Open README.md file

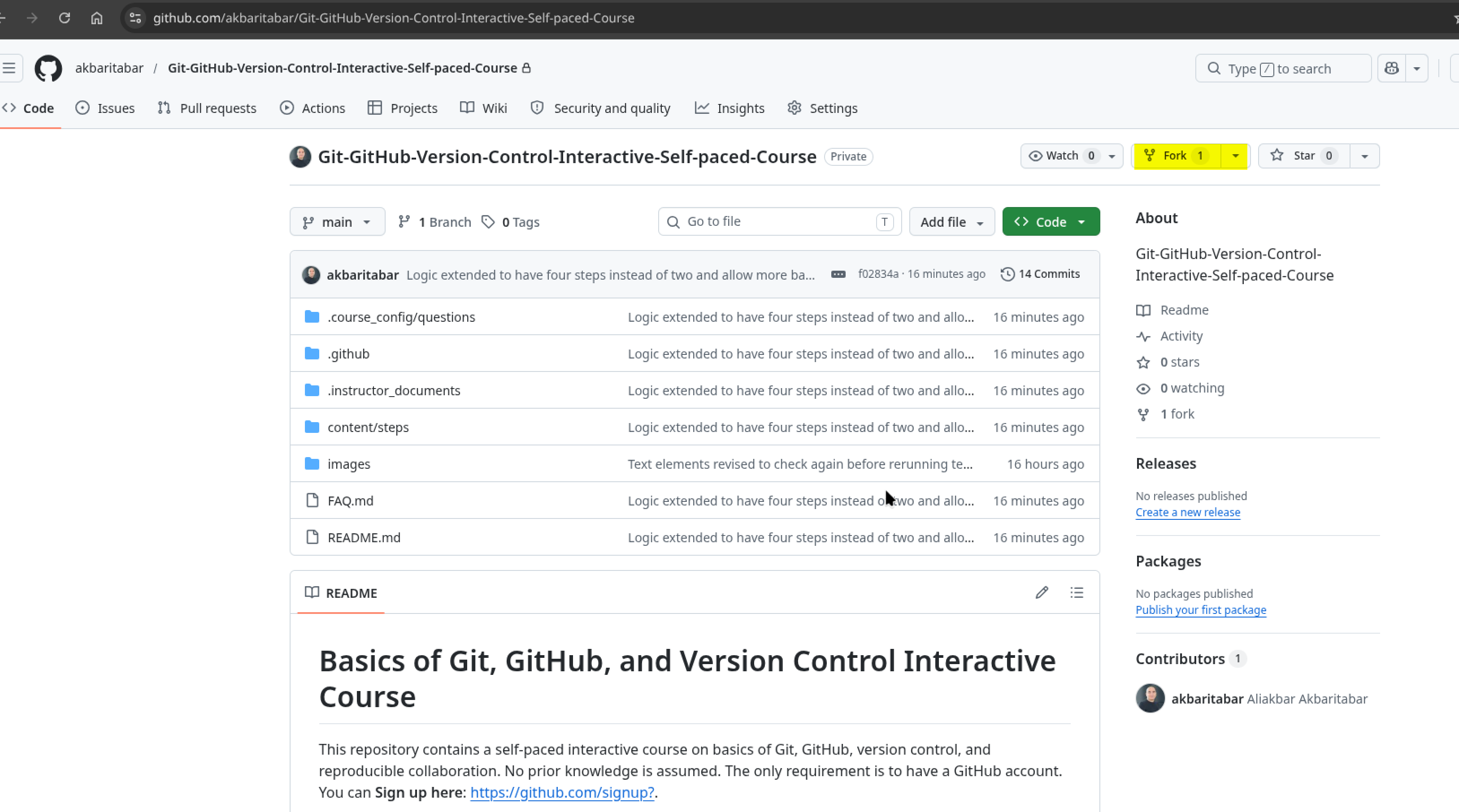pos(364,538)
